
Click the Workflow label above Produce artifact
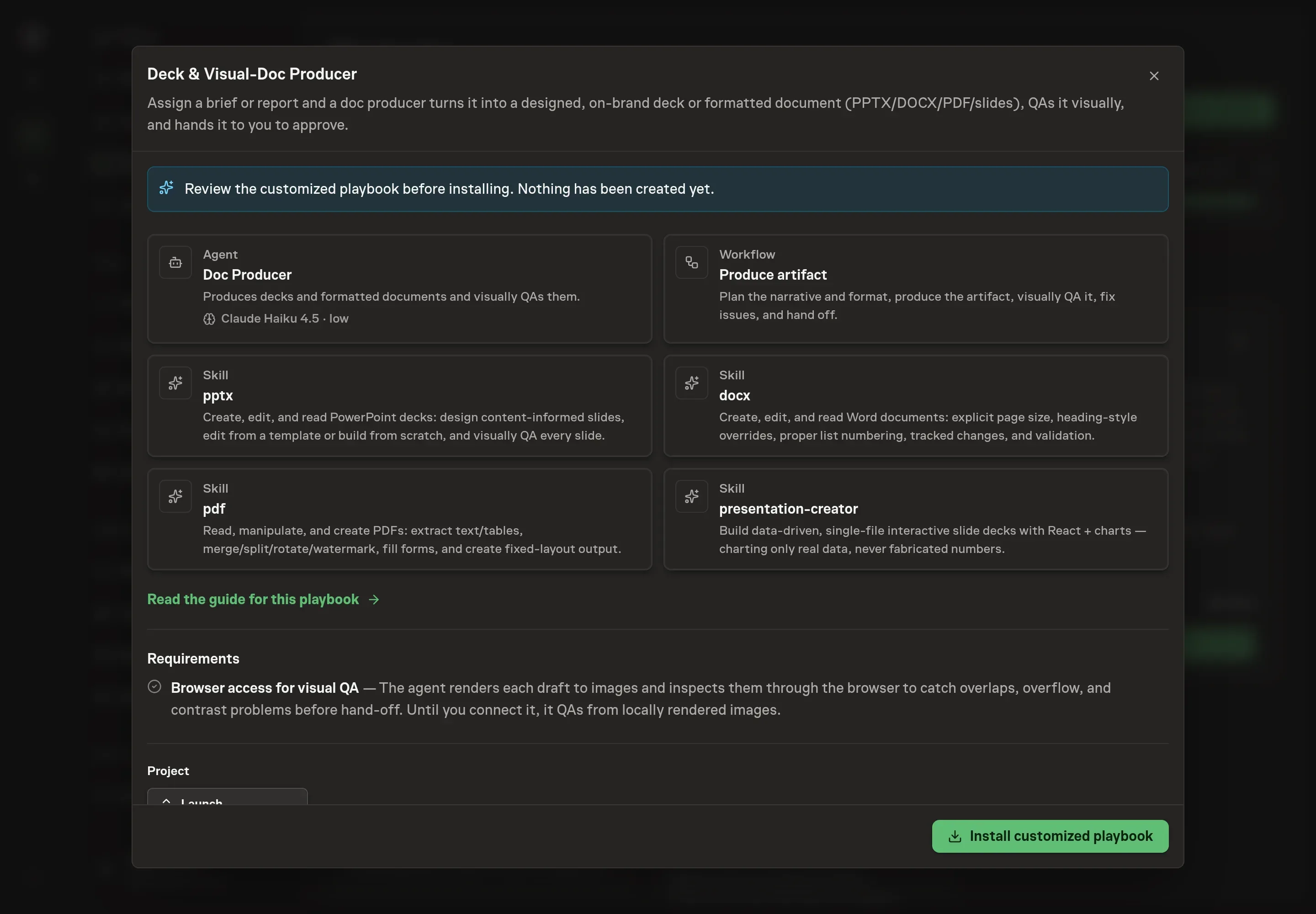point(747,255)
